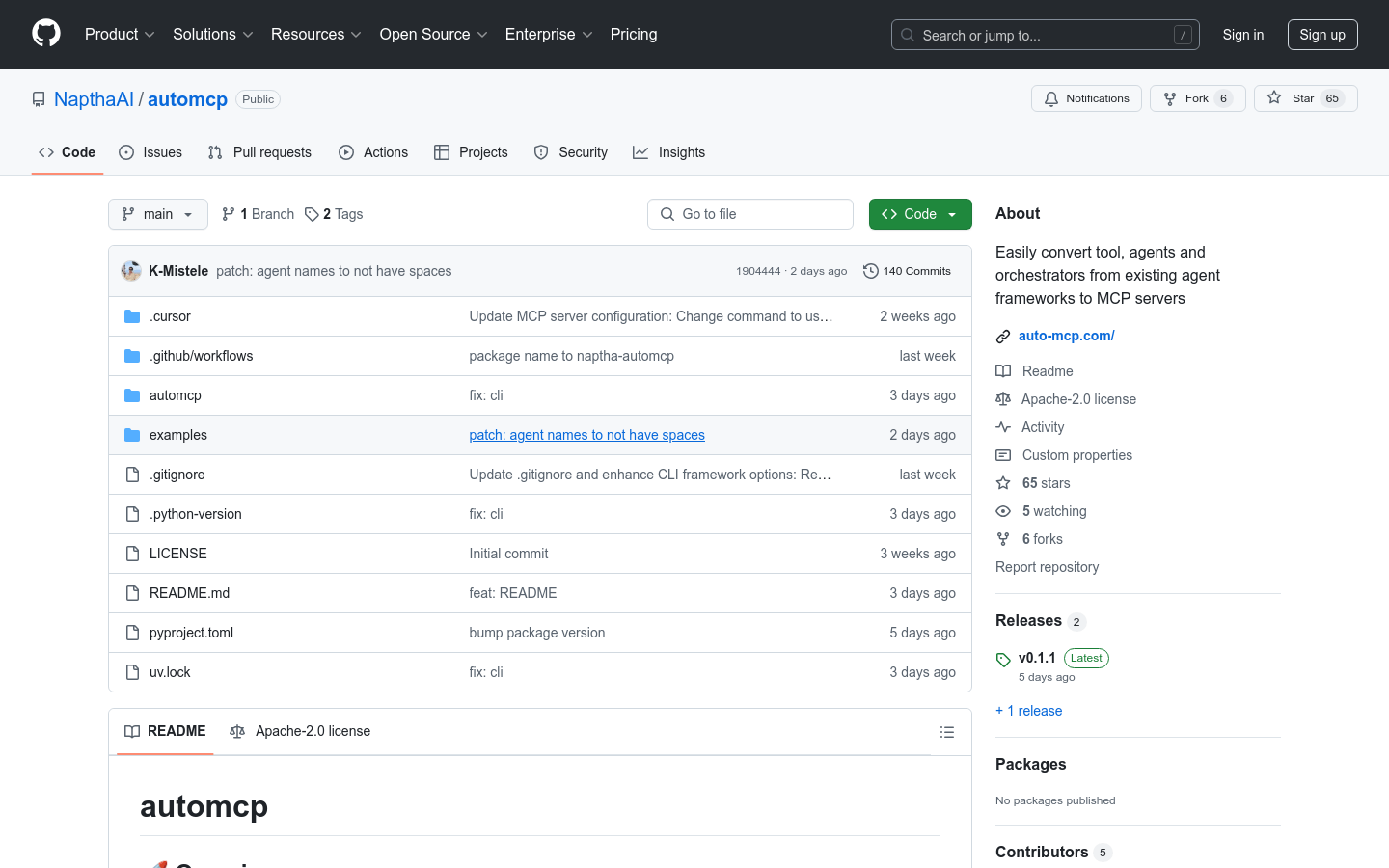Switch to the Projects tab
The image size is (1389, 868).
tap(471, 152)
